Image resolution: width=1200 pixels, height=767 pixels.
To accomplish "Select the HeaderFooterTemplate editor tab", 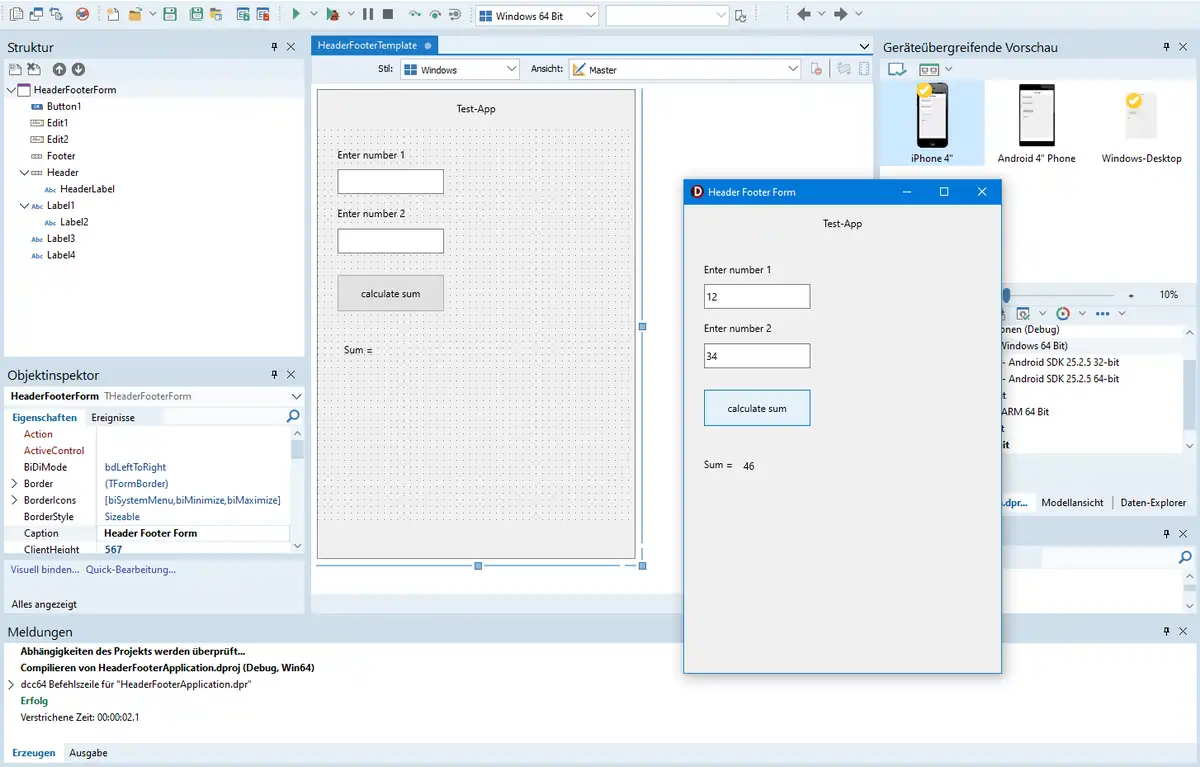I will point(375,45).
